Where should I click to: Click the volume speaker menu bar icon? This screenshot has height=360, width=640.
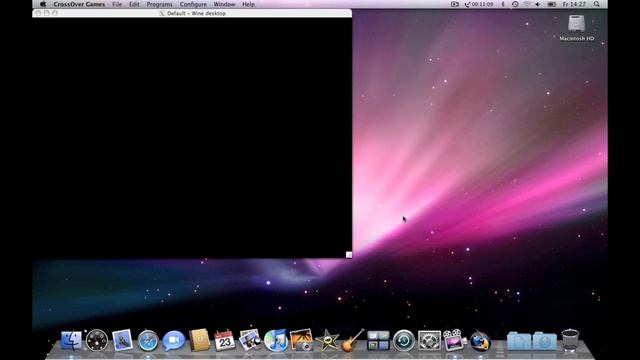click(538, 4)
